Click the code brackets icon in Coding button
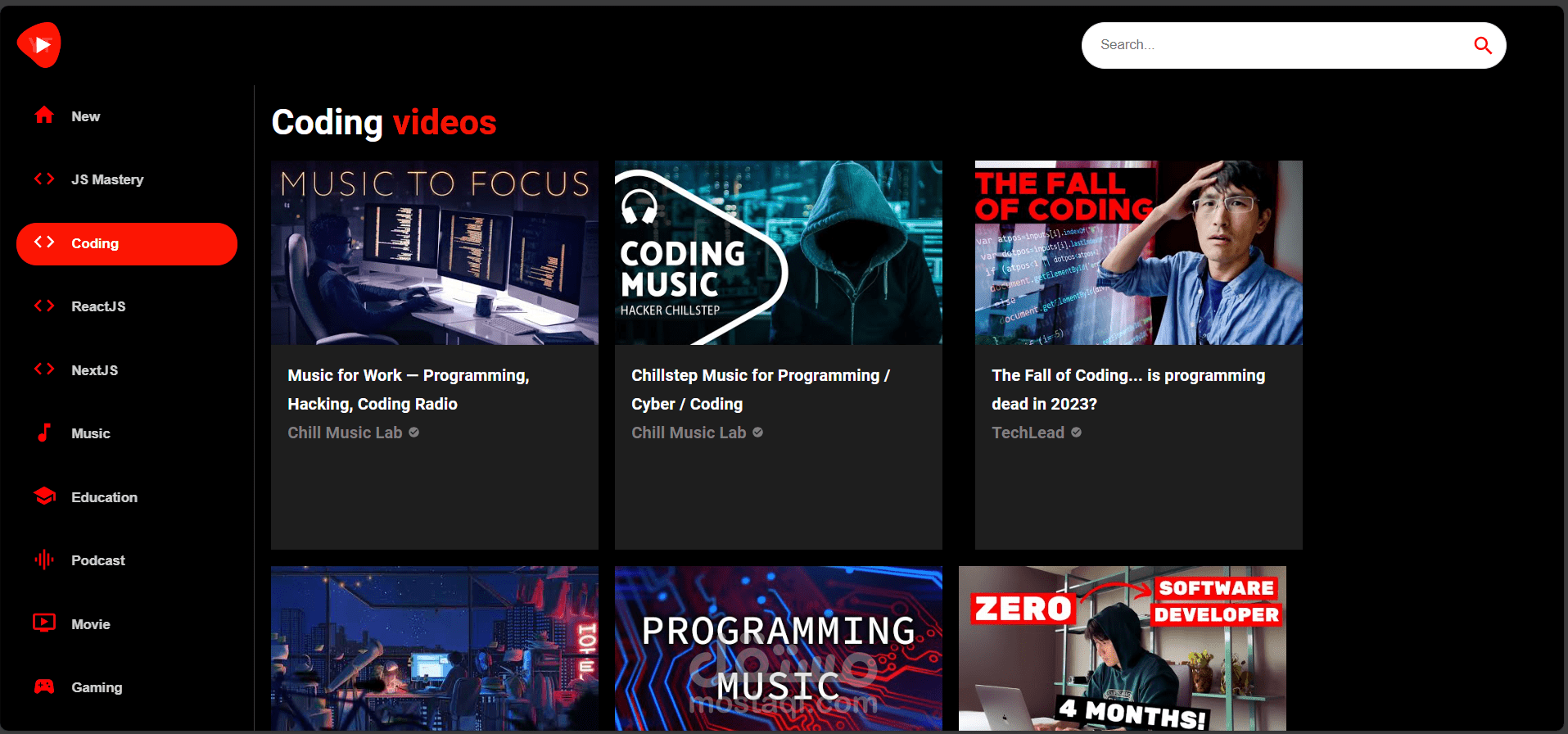 click(44, 242)
